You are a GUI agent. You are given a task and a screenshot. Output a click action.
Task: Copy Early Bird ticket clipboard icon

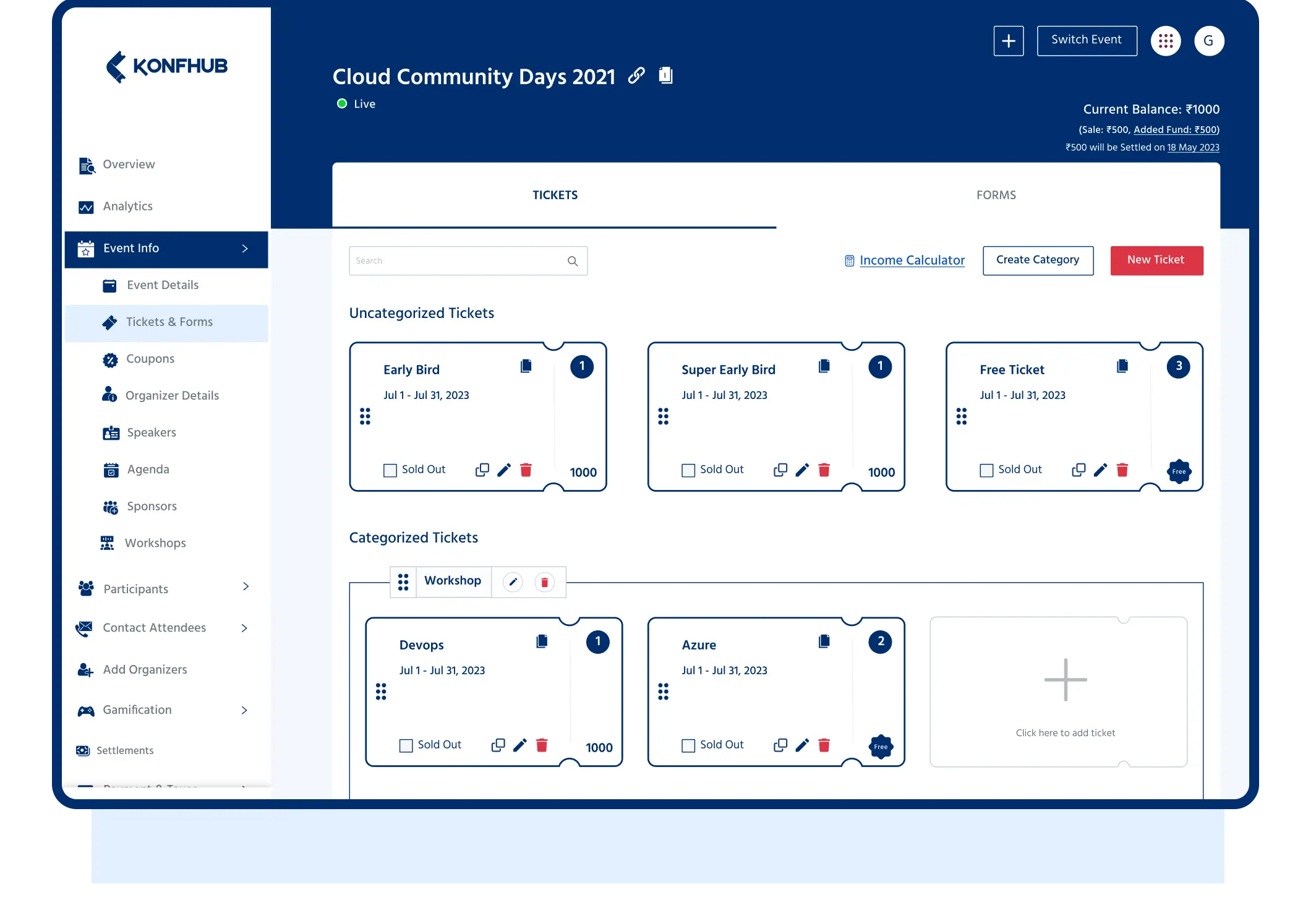pyautogui.click(x=526, y=366)
